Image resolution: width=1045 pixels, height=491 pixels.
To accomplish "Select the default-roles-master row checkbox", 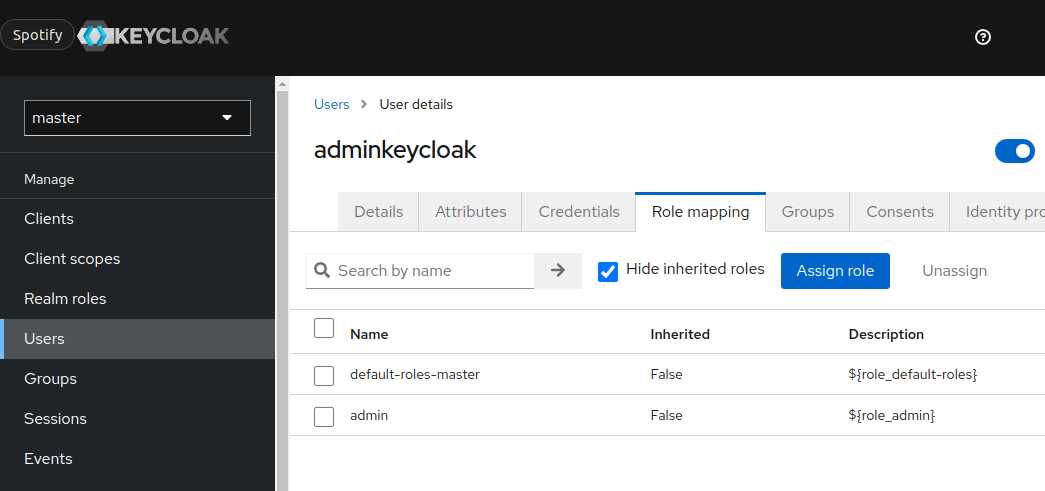I will pyautogui.click(x=324, y=375).
